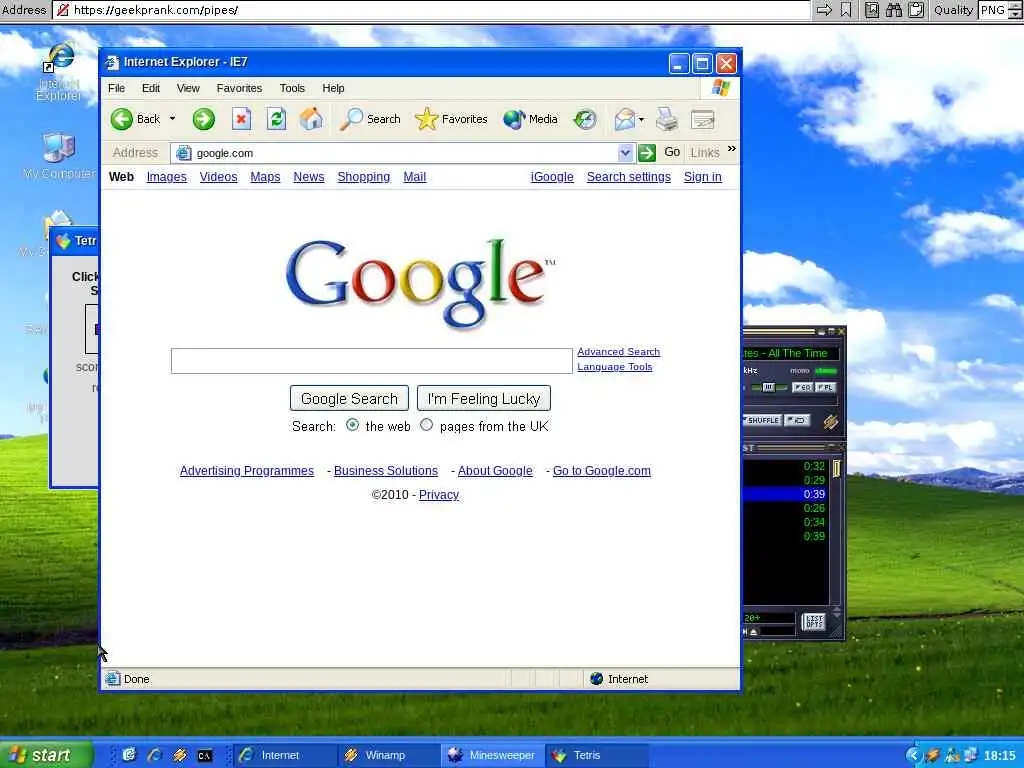This screenshot has height=768, width=1024.
Task: Select 'pages from the UK' radio button
Action: pos(426,425)
